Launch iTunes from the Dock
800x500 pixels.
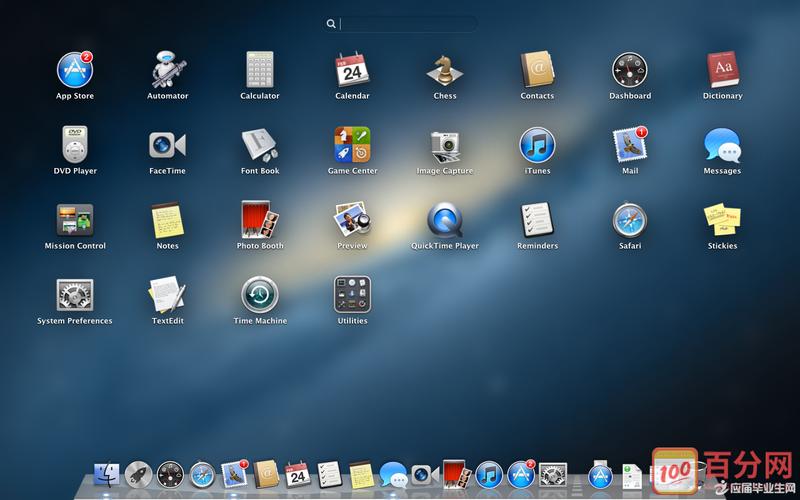tap(489, 474)
